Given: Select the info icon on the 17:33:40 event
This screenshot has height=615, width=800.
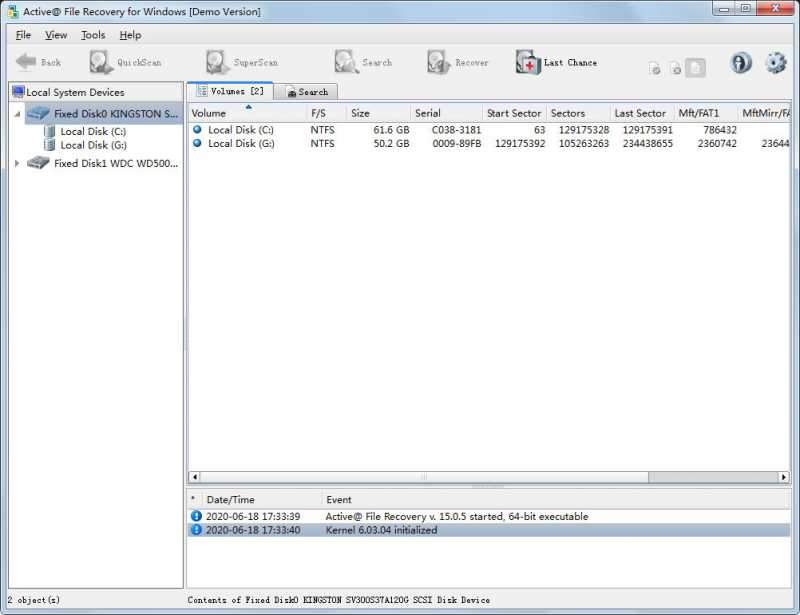Looking at the screenshot, I should [198, 530].
